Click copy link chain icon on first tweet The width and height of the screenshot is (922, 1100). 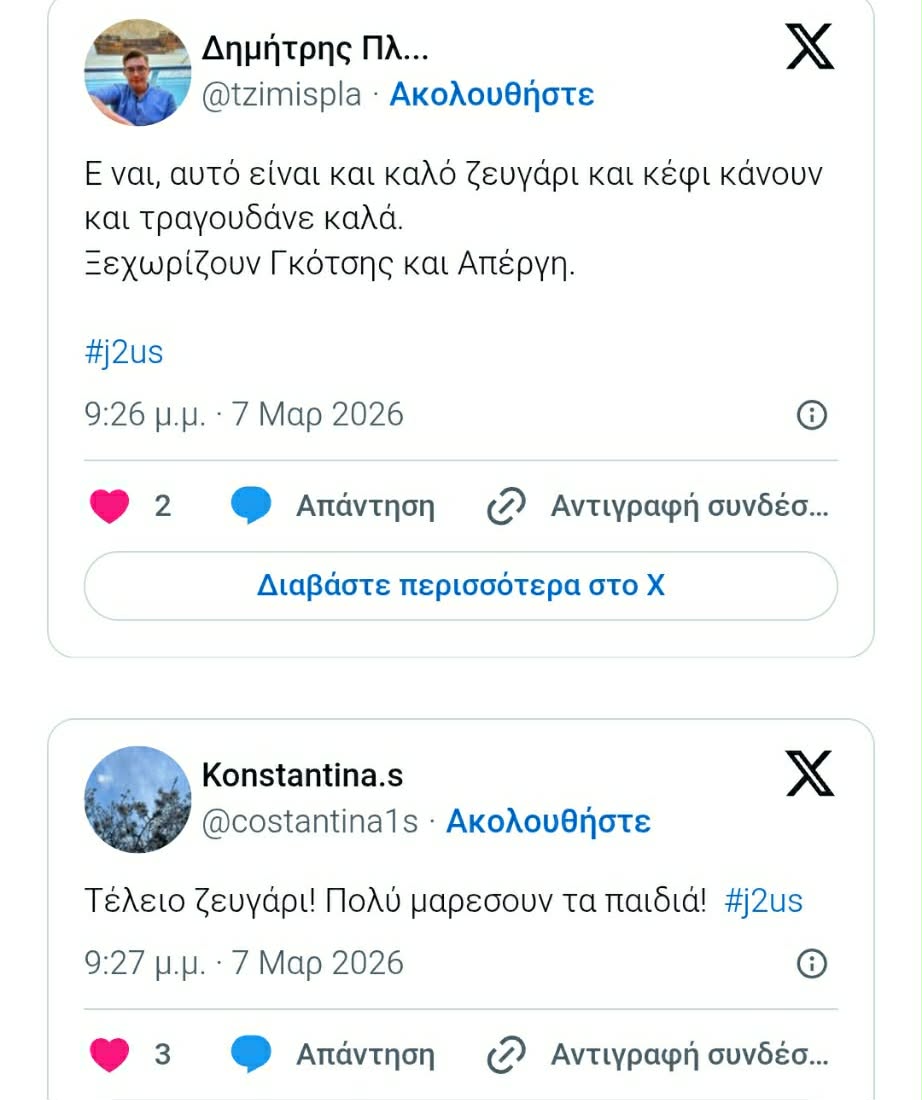[x=506, y=507]
